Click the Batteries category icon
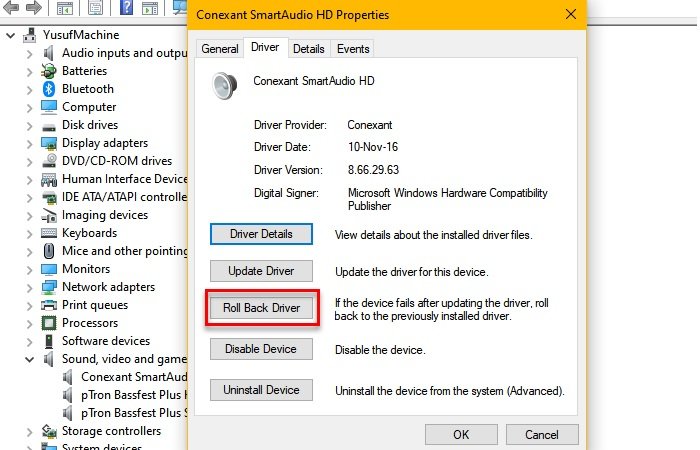This screenshot has height=450, width=700. tap(49, 71)
